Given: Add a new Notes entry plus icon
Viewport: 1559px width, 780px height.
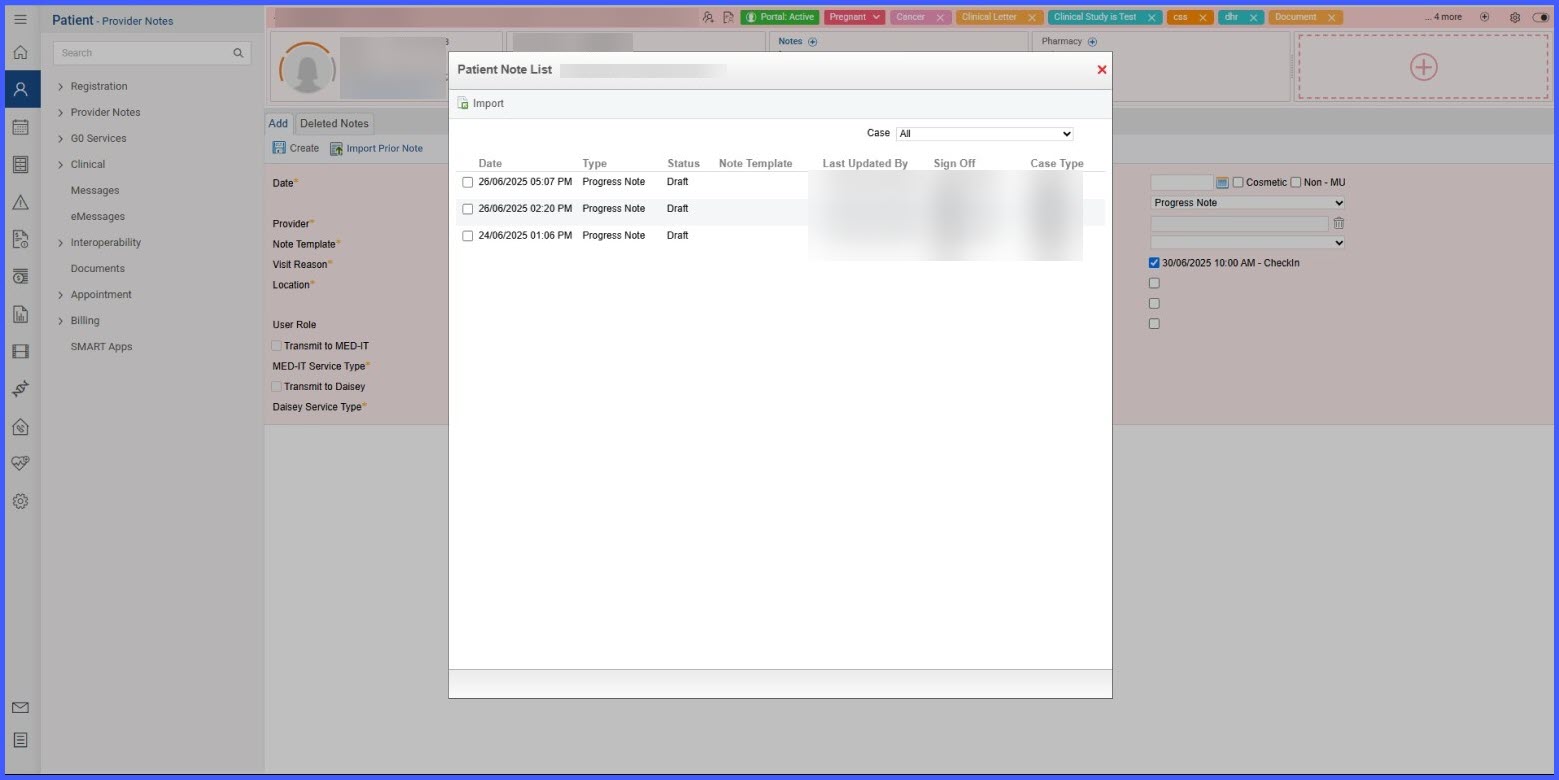Looking at the screenshot, I should coord(812,42).
